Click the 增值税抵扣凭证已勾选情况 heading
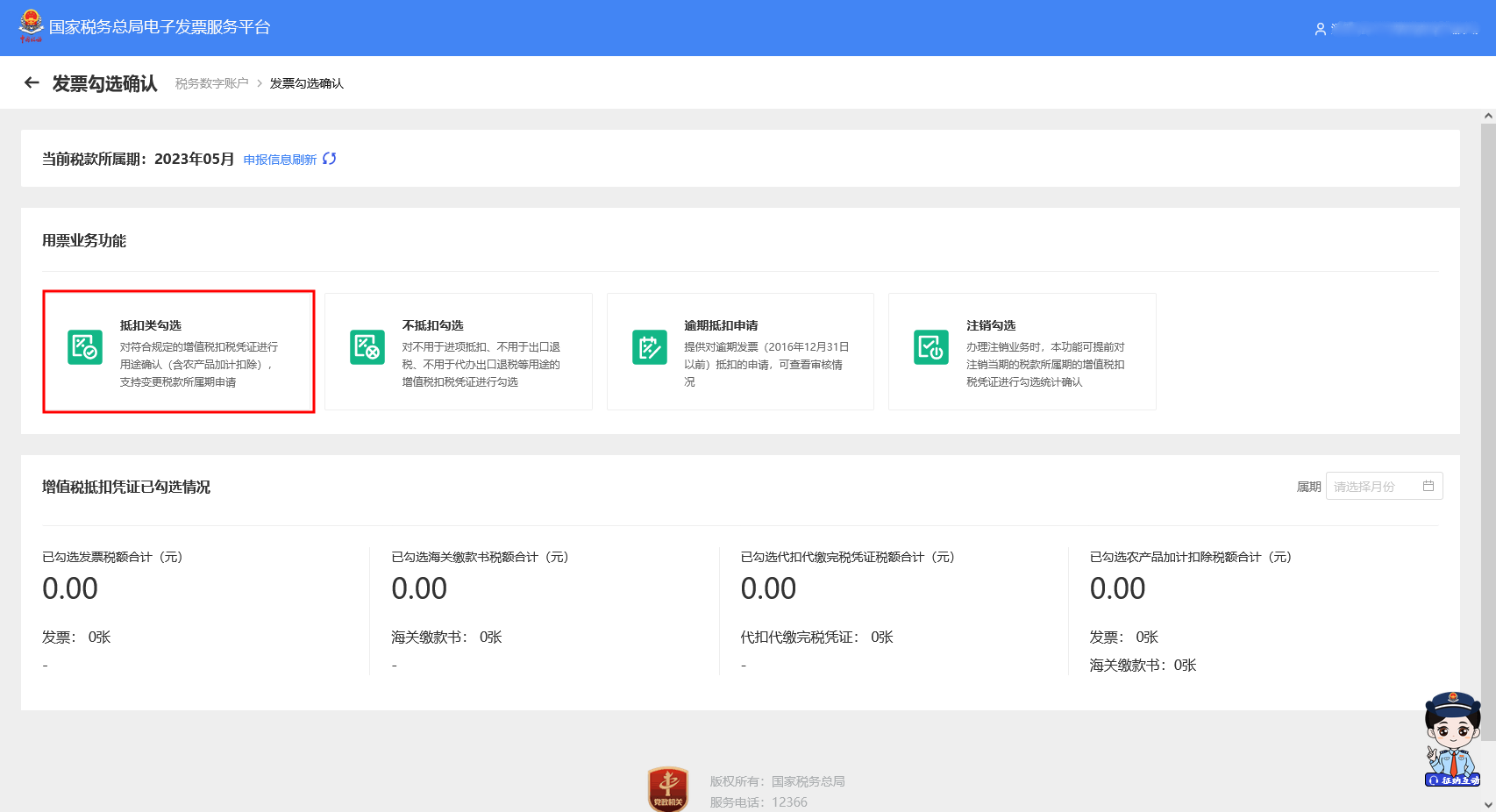Image resolution: width=1496 pixels, height=812 pixels. coord(126,487)
